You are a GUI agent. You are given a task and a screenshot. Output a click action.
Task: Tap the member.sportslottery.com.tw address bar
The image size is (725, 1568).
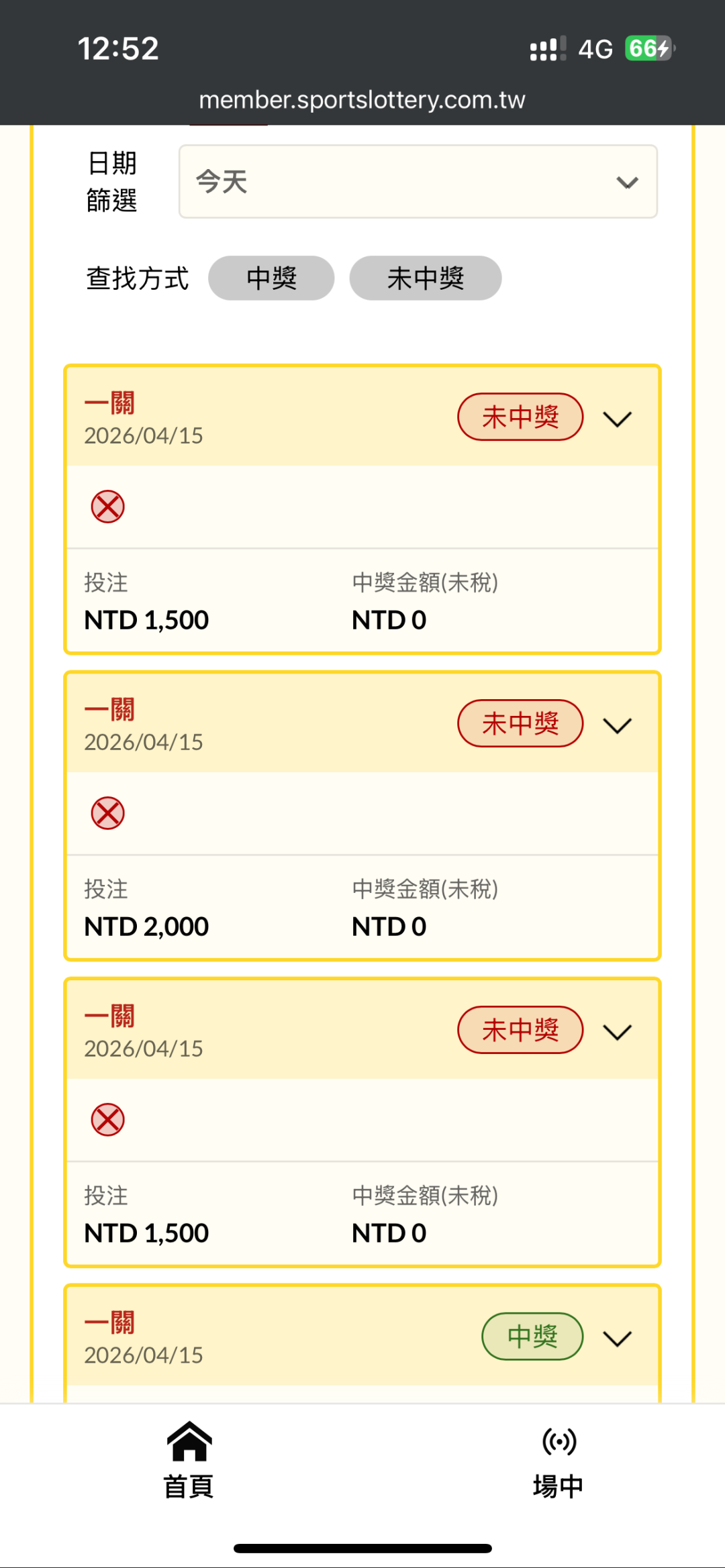[362, 100]
